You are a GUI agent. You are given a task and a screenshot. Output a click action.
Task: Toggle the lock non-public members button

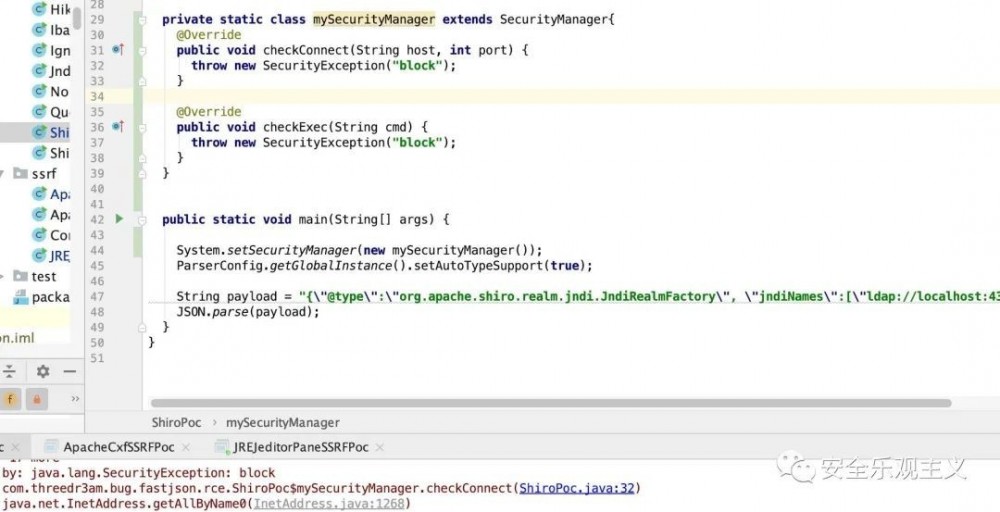tap(36, 399)
